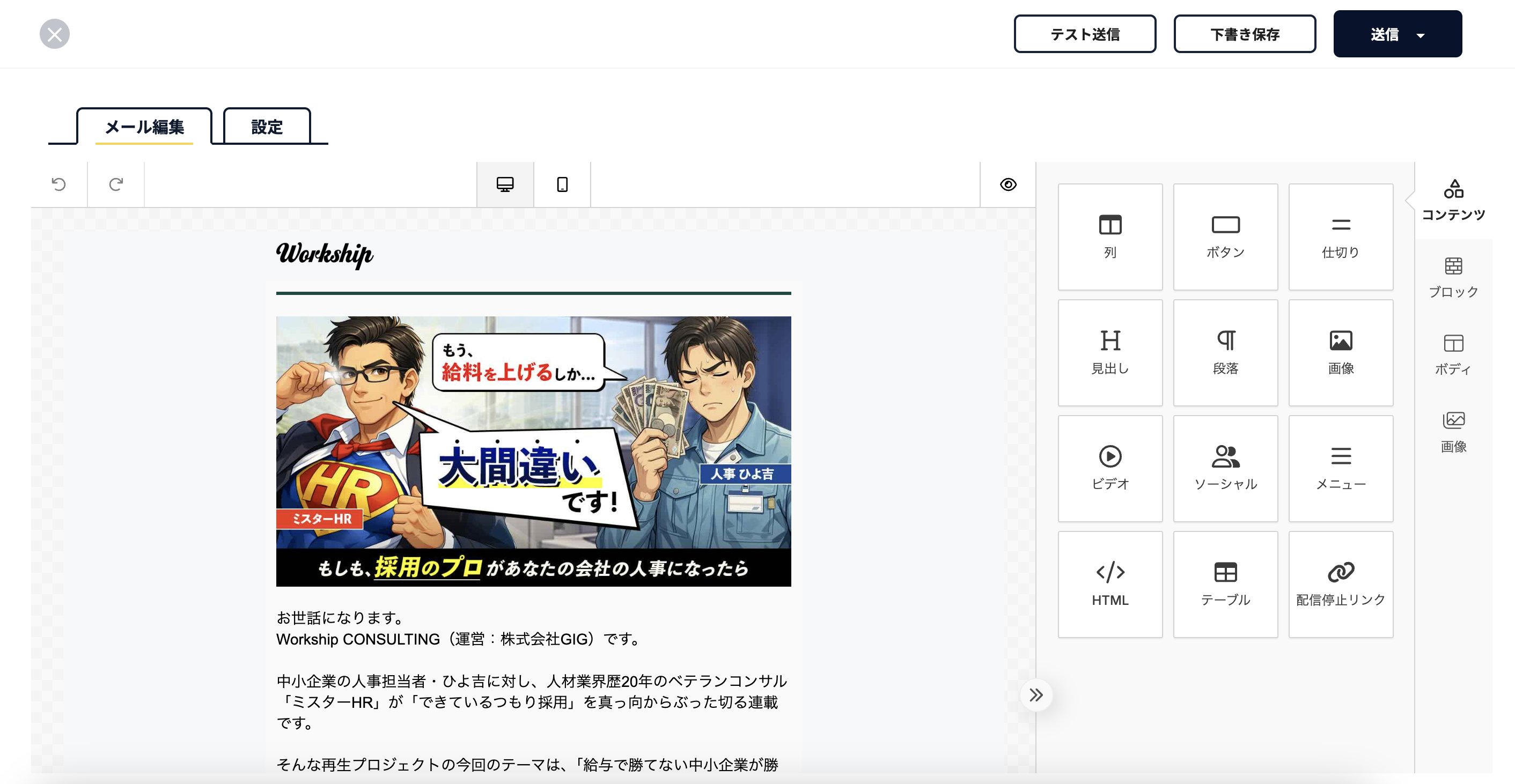Select the テーブル table block

coord(1225,584)
